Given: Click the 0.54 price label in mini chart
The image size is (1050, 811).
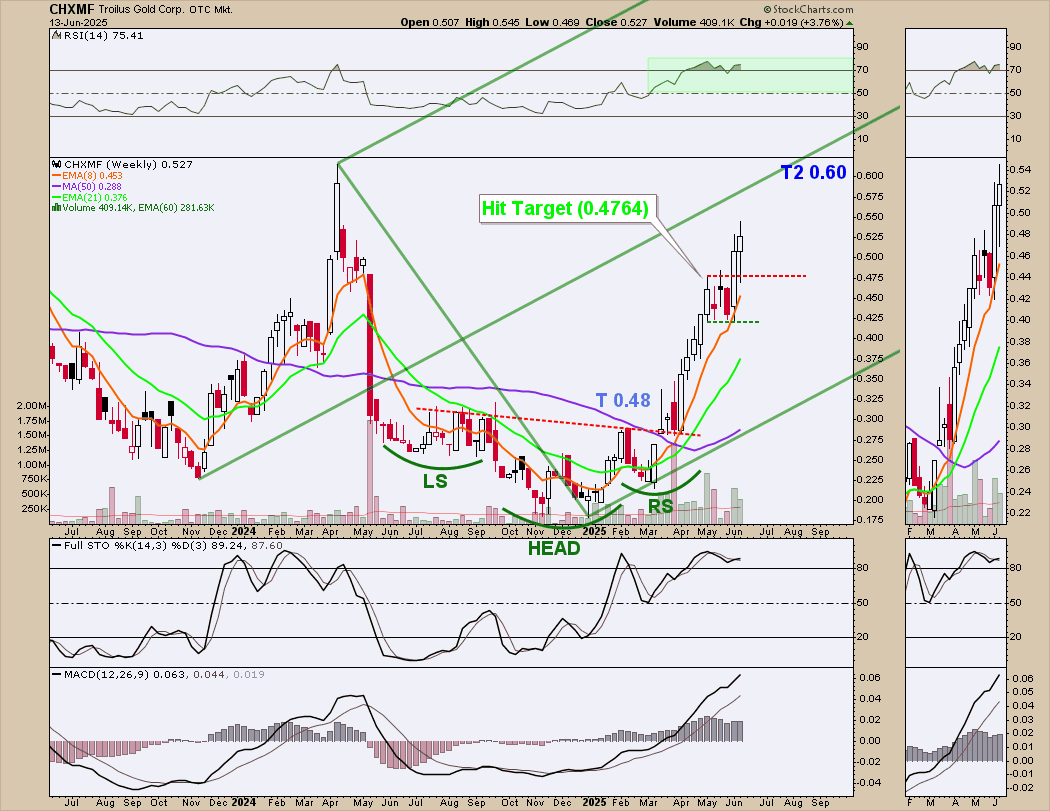Looking at the screenshot, I should [x=1021, y=170].
